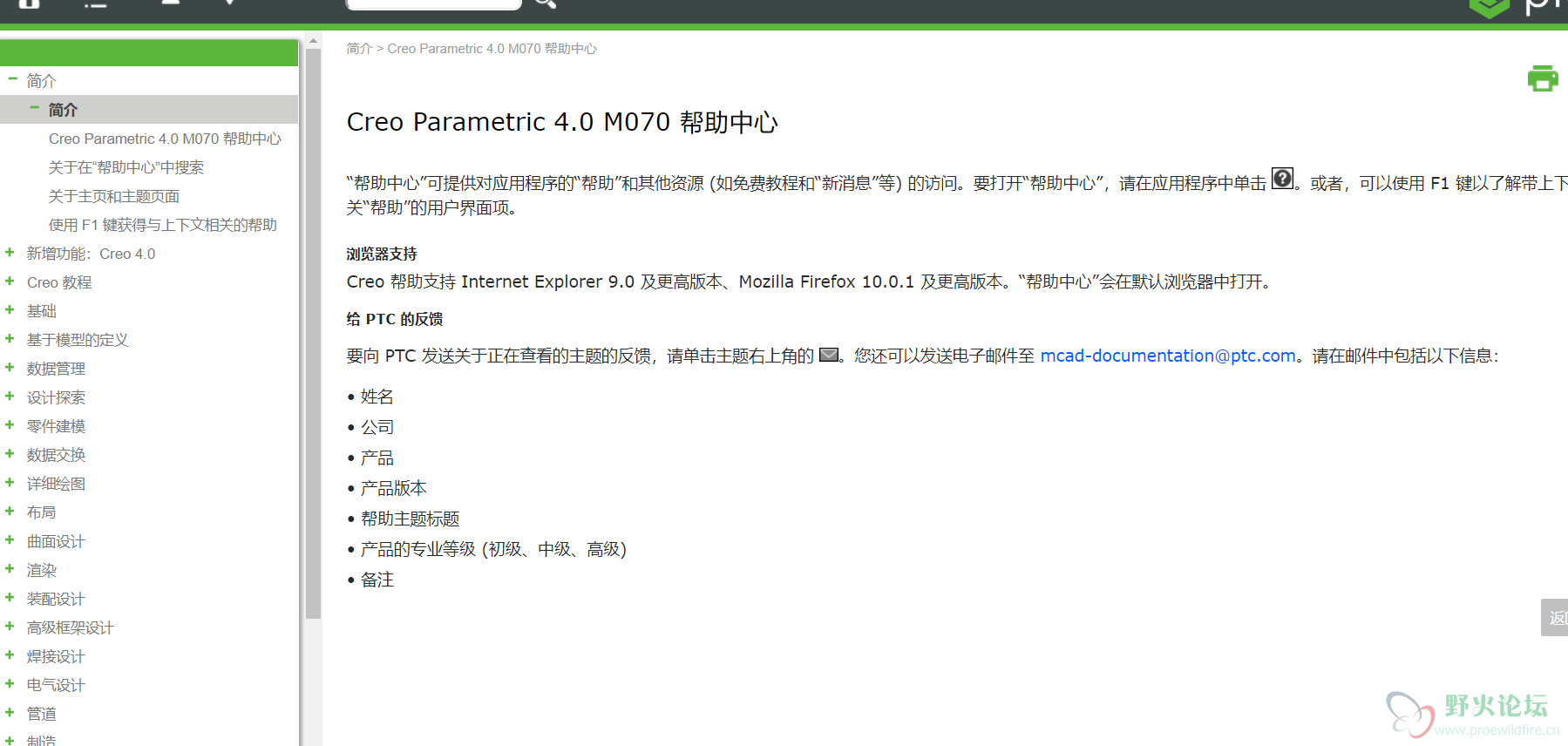Open 使用 F1 键获得与上下文相关的帮助 topic
The width and height of the screenshot is (1568, 746).
coord(163,225)
